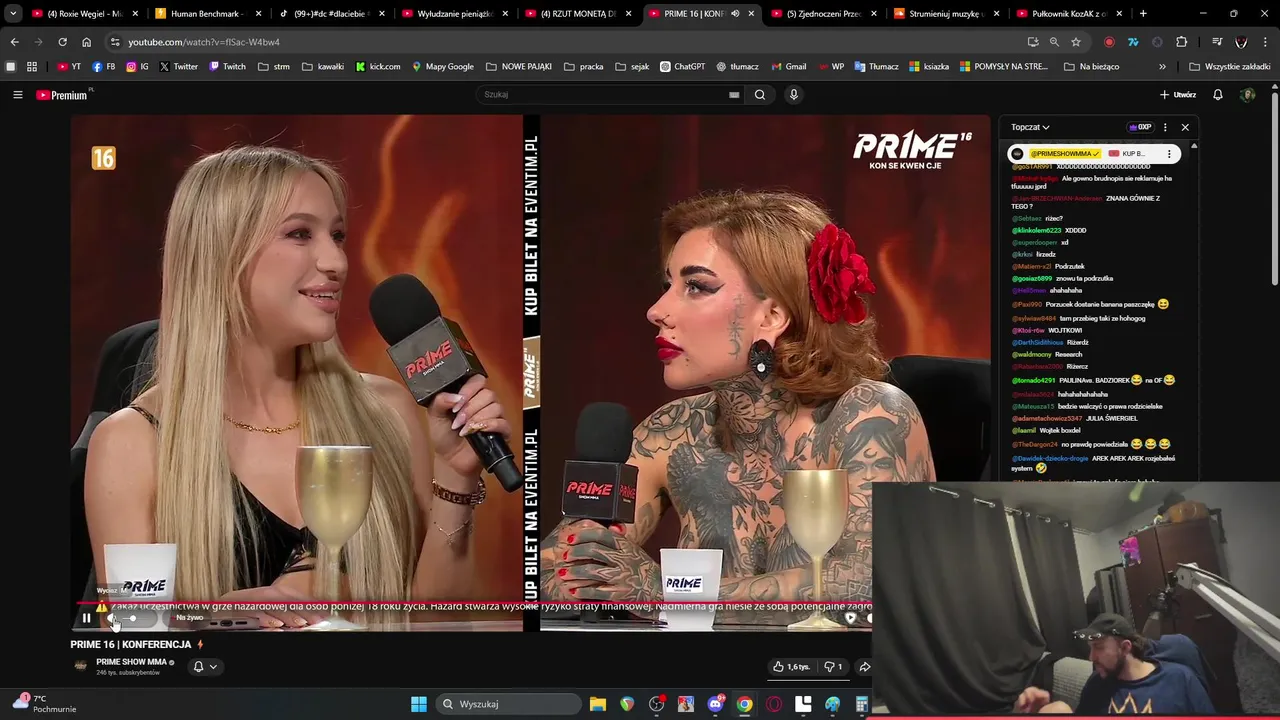Open the PRIME SHOW MMA channel link
Image resolution: width=1280 pixels, height=720 pixels.
[x=131, y=662]
